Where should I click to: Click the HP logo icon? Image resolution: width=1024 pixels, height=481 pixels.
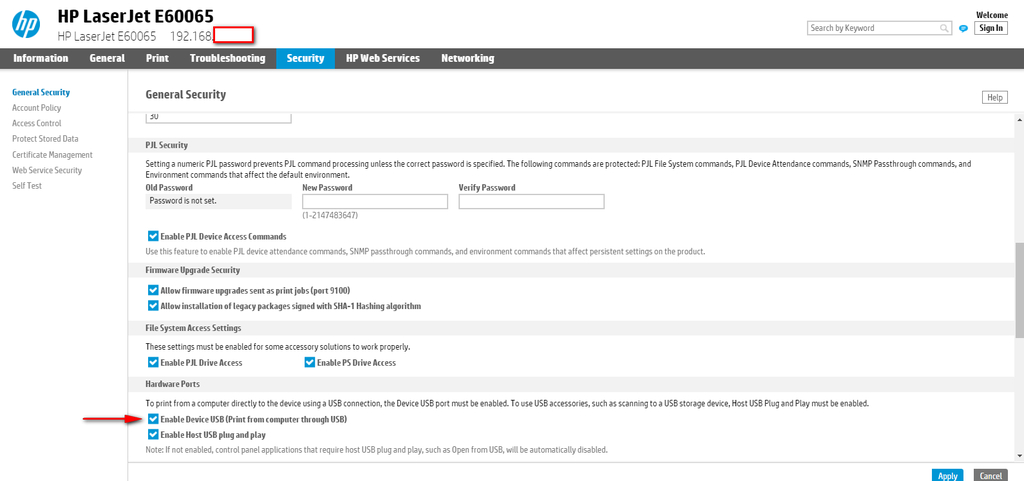pyautogui.click(x=26, y=24)
